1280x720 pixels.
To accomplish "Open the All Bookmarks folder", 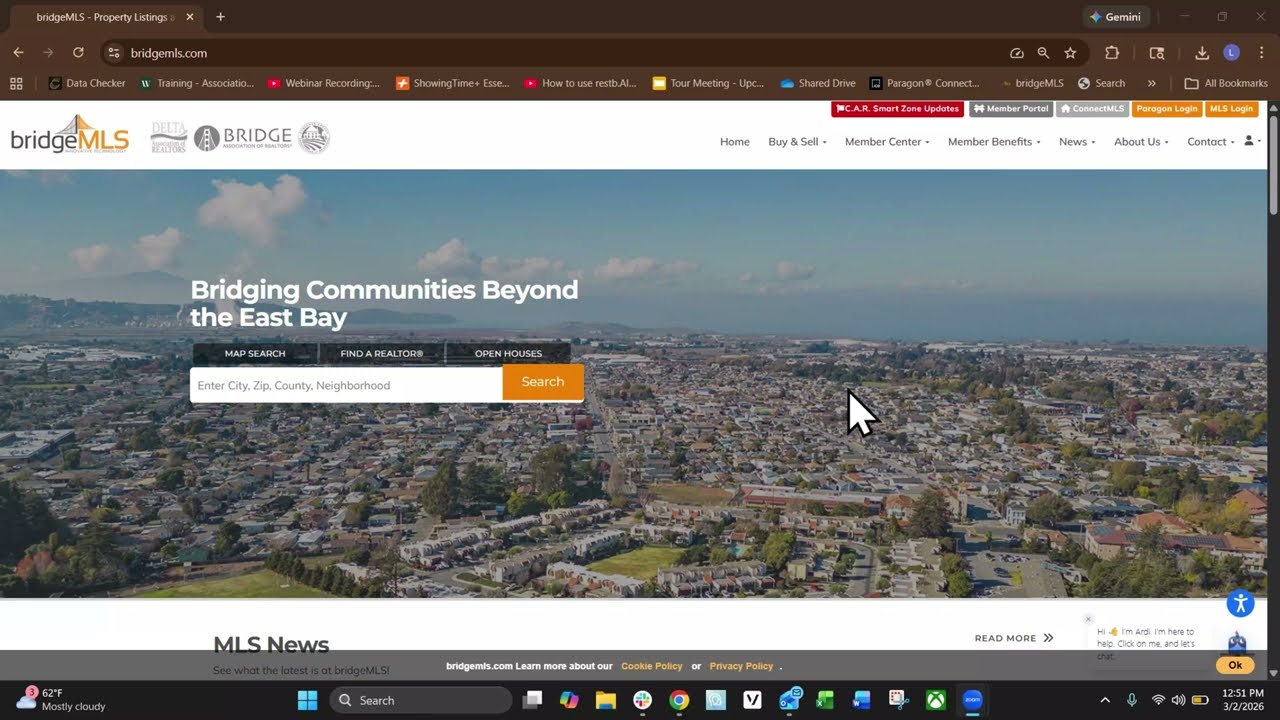I will 1226,83.
